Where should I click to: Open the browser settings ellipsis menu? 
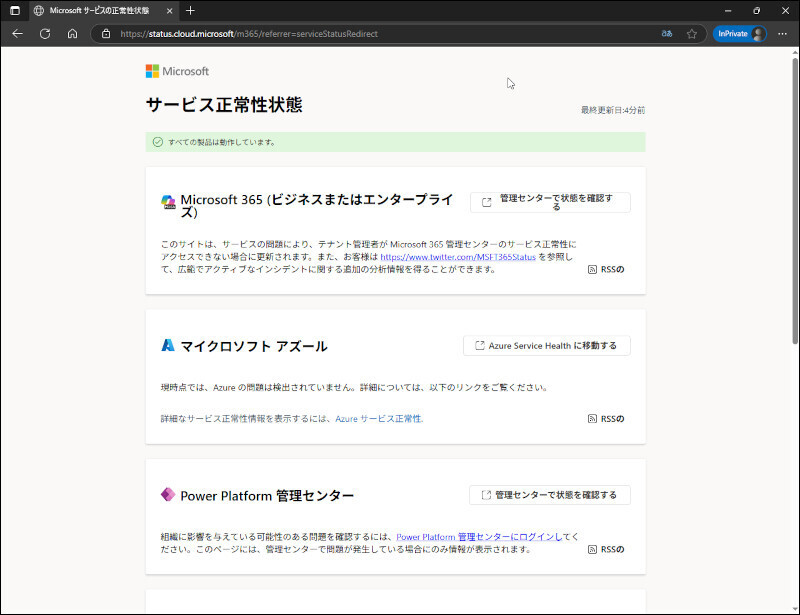[x=782, y=34]
